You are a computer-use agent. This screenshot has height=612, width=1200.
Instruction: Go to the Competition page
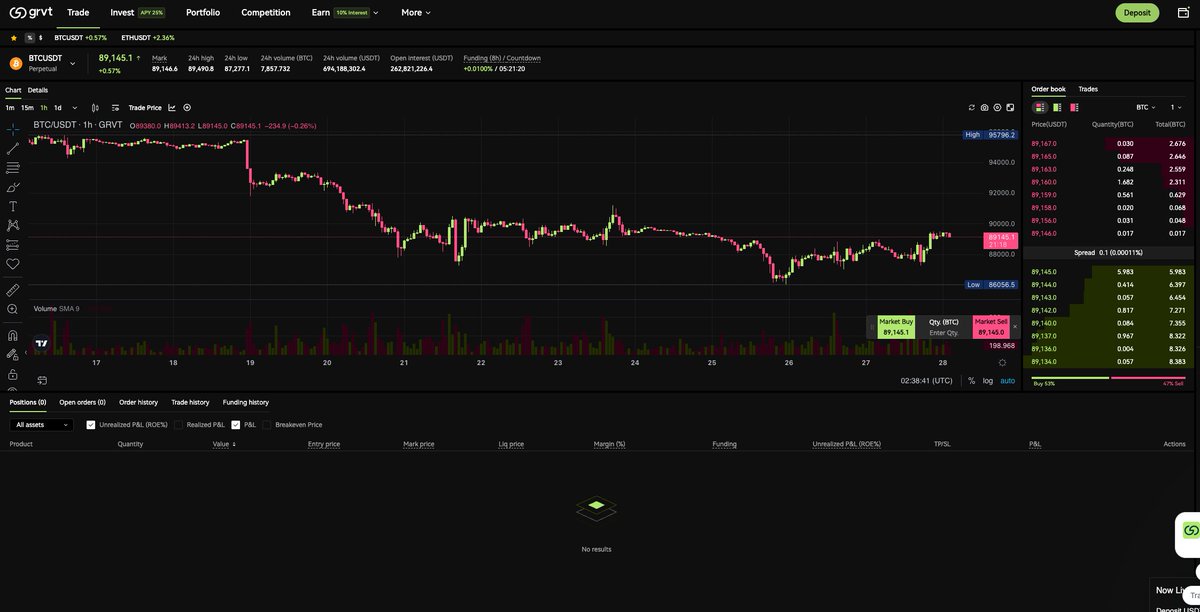tap(266, 12)
